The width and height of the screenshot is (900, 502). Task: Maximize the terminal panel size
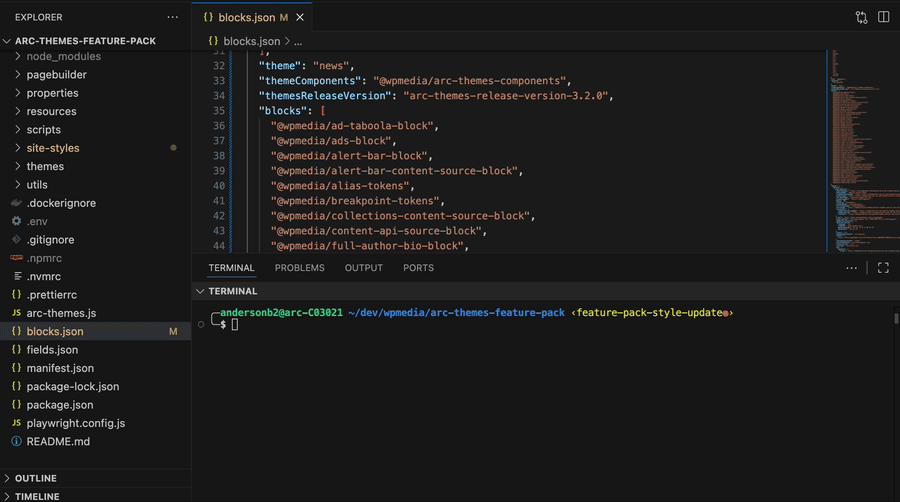click(883, 268)
